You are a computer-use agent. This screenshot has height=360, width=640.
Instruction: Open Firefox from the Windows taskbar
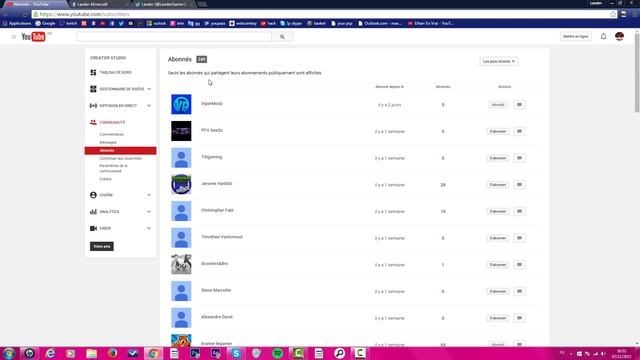[112, 353]
